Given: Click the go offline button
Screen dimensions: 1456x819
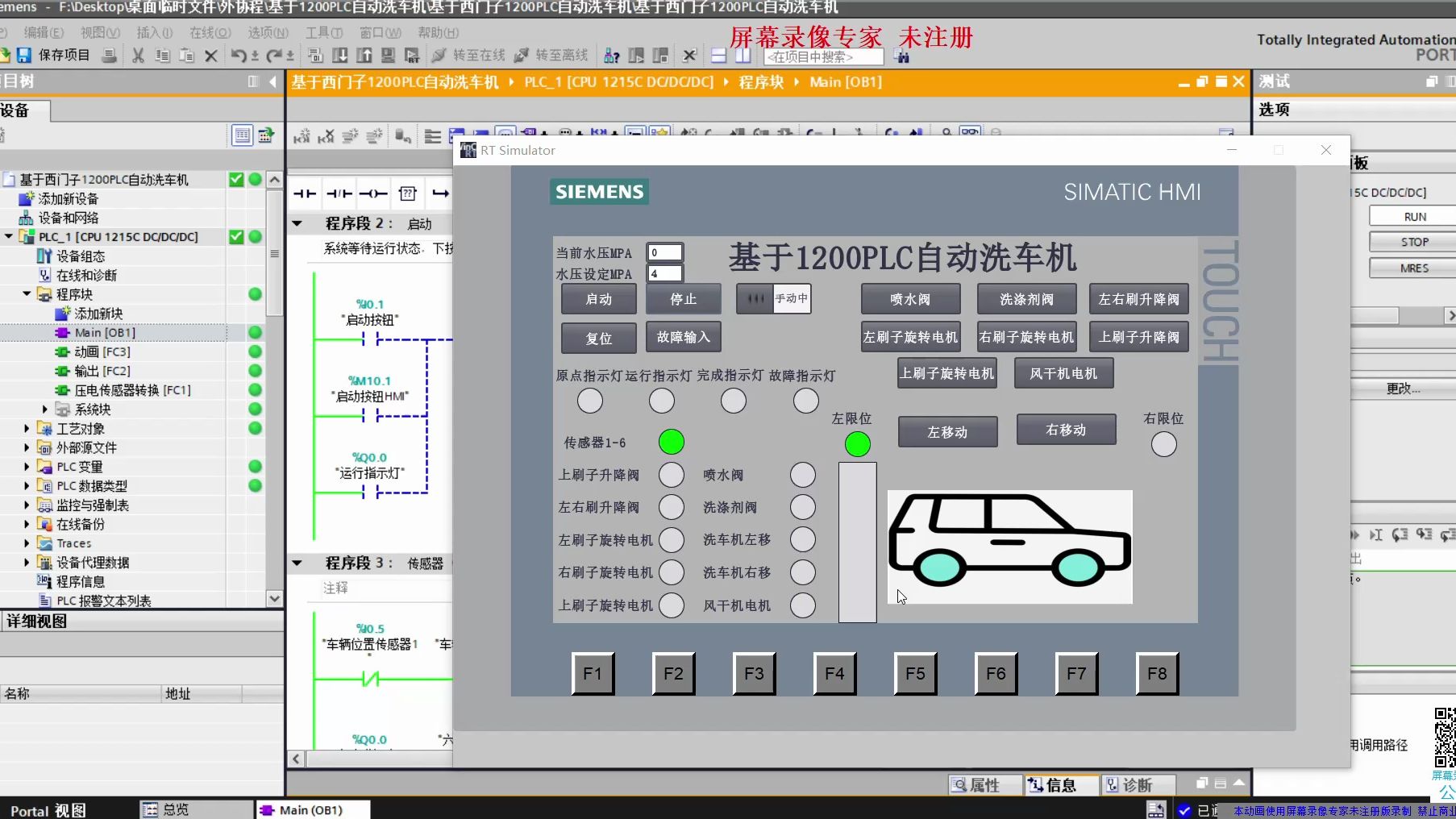Looking at the screenshot, I should click(551, 56).
